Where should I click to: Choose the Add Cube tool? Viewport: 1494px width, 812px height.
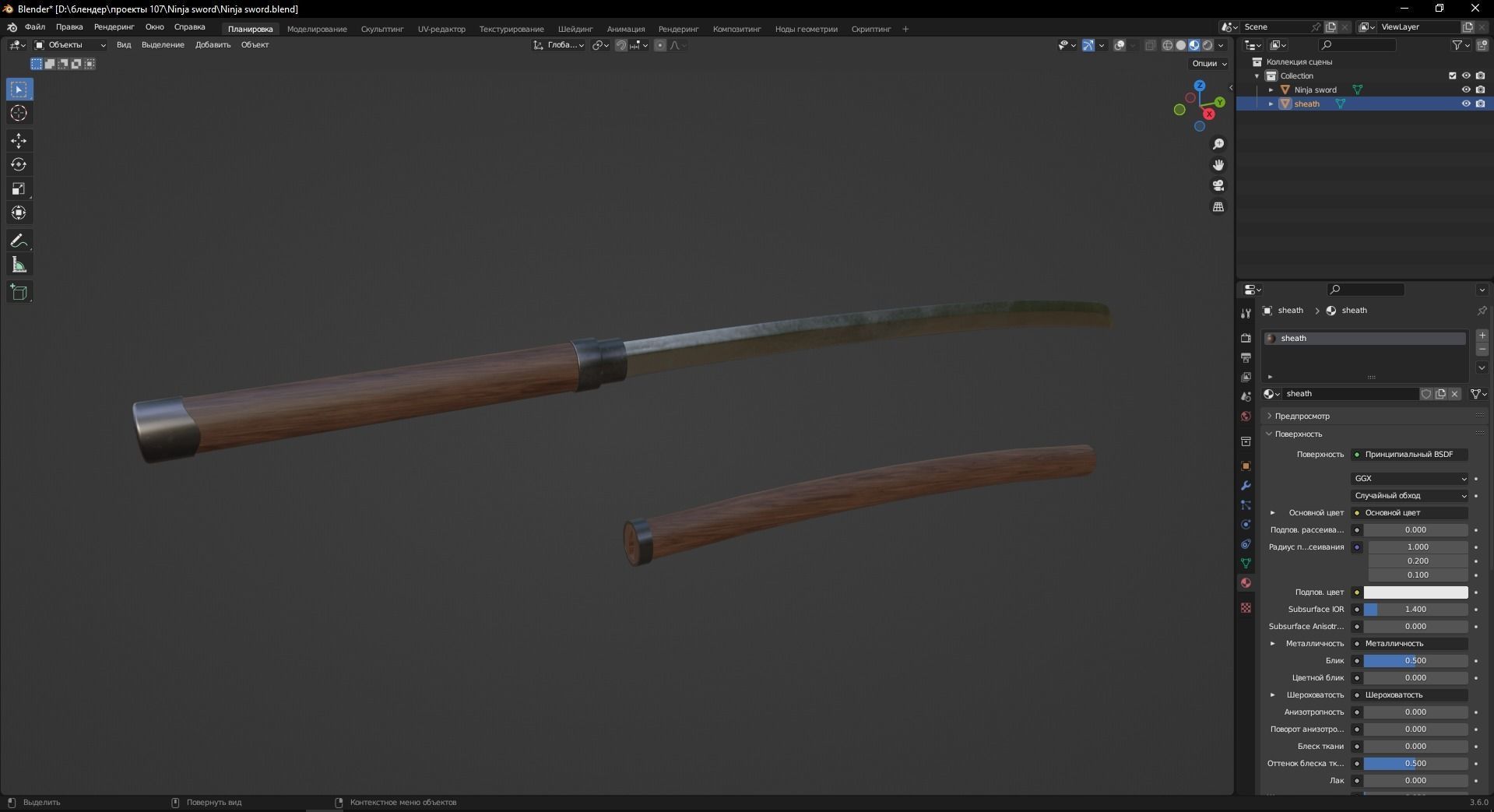pyautogui.click(x=19, y=293)
